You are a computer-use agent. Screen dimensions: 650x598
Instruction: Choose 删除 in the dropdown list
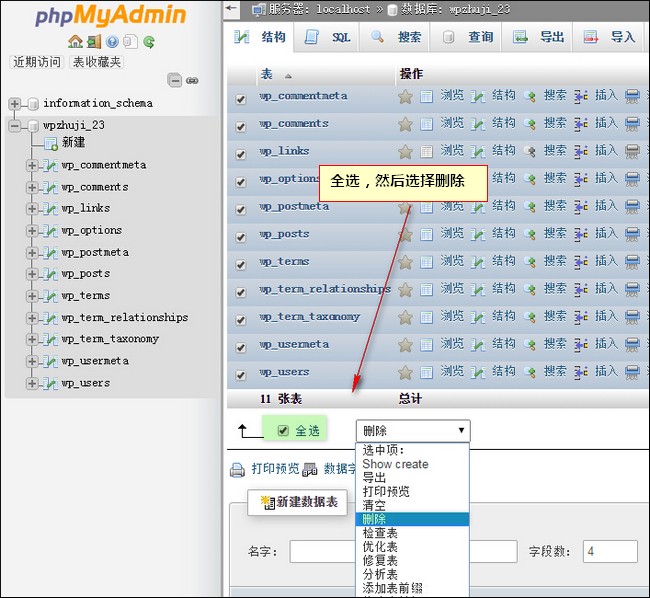pos(412,519)
